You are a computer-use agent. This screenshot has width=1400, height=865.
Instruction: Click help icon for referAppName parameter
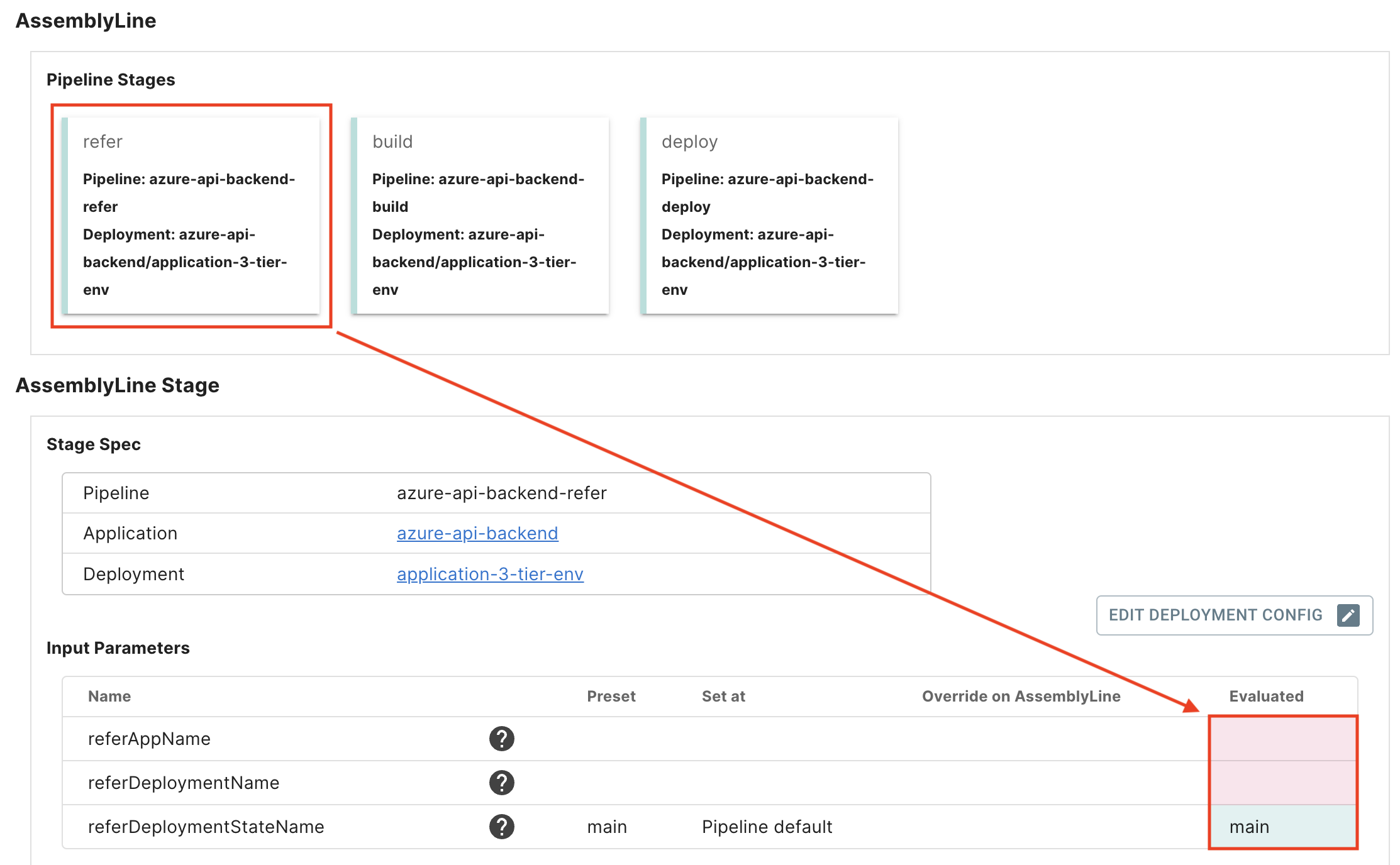(501, 739)
